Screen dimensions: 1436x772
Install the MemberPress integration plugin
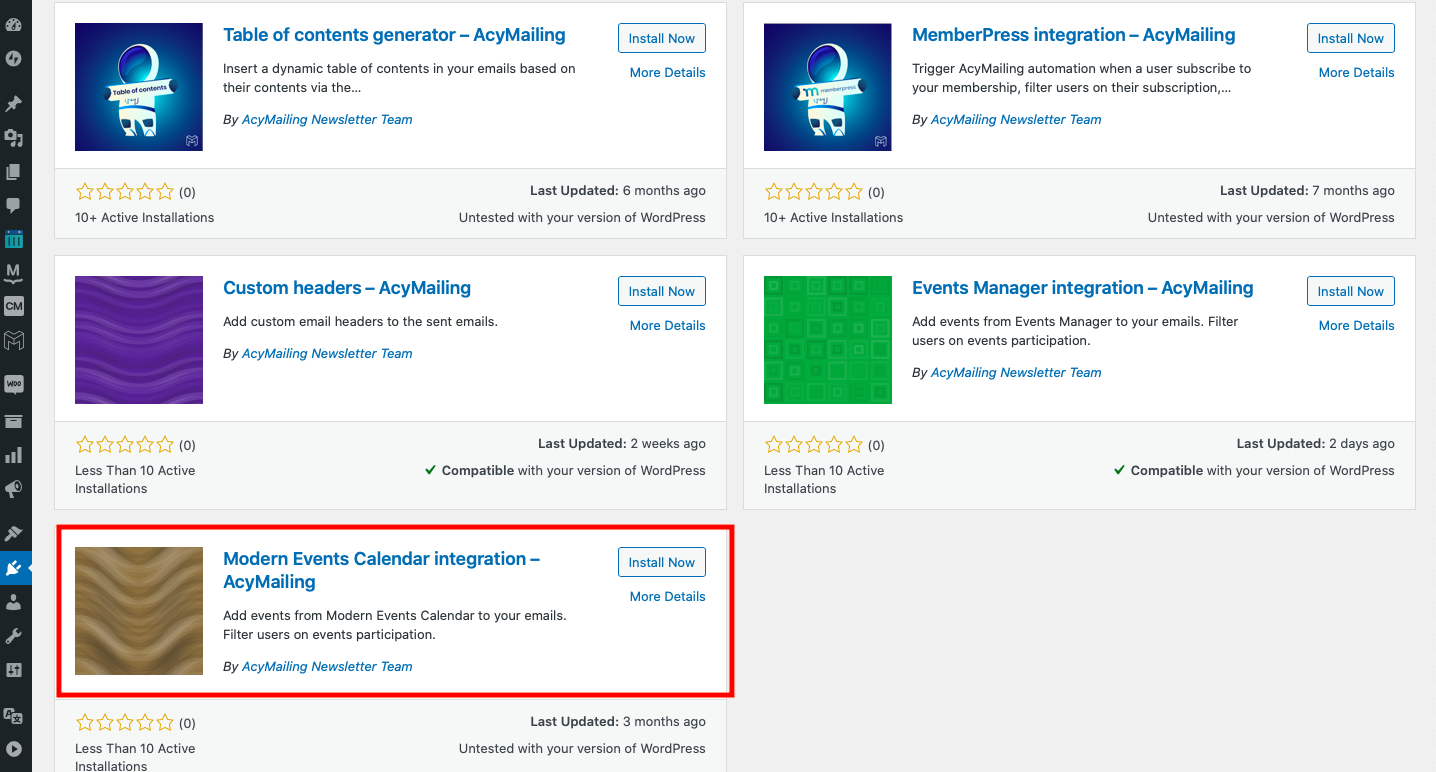[x=1351, y=38]
